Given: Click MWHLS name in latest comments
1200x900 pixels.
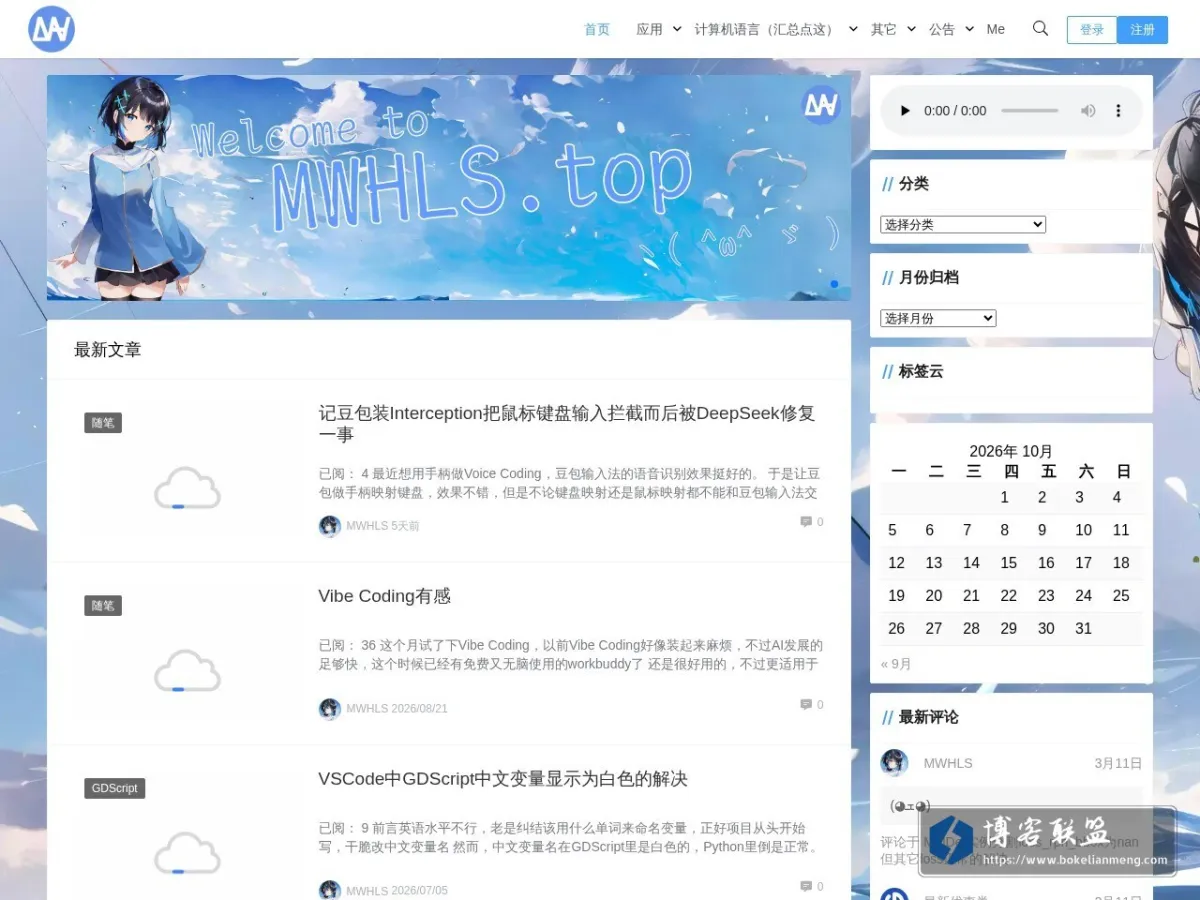Looking at the screenshot, I should click(x=948, y=763).
